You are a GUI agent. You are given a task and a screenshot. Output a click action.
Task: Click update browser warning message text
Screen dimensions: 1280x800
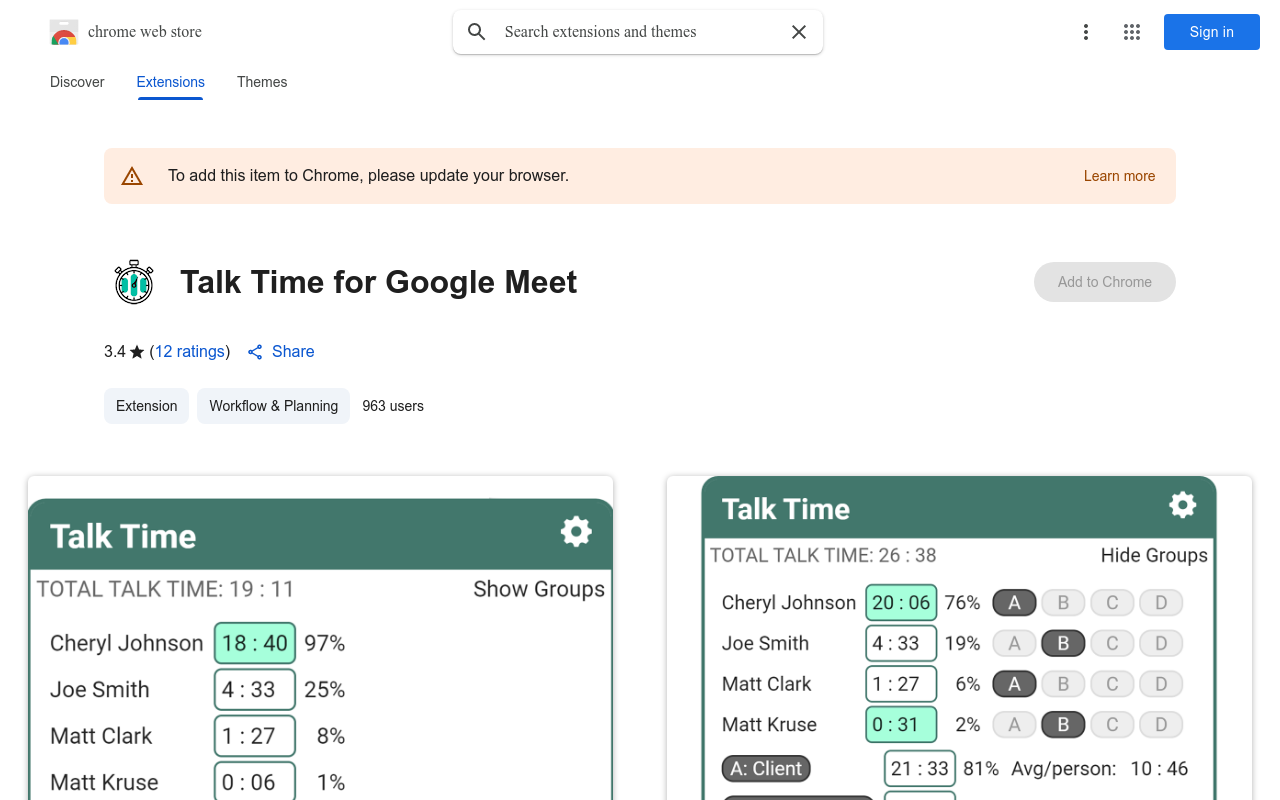pyautogui.click(x=368, y=176)
